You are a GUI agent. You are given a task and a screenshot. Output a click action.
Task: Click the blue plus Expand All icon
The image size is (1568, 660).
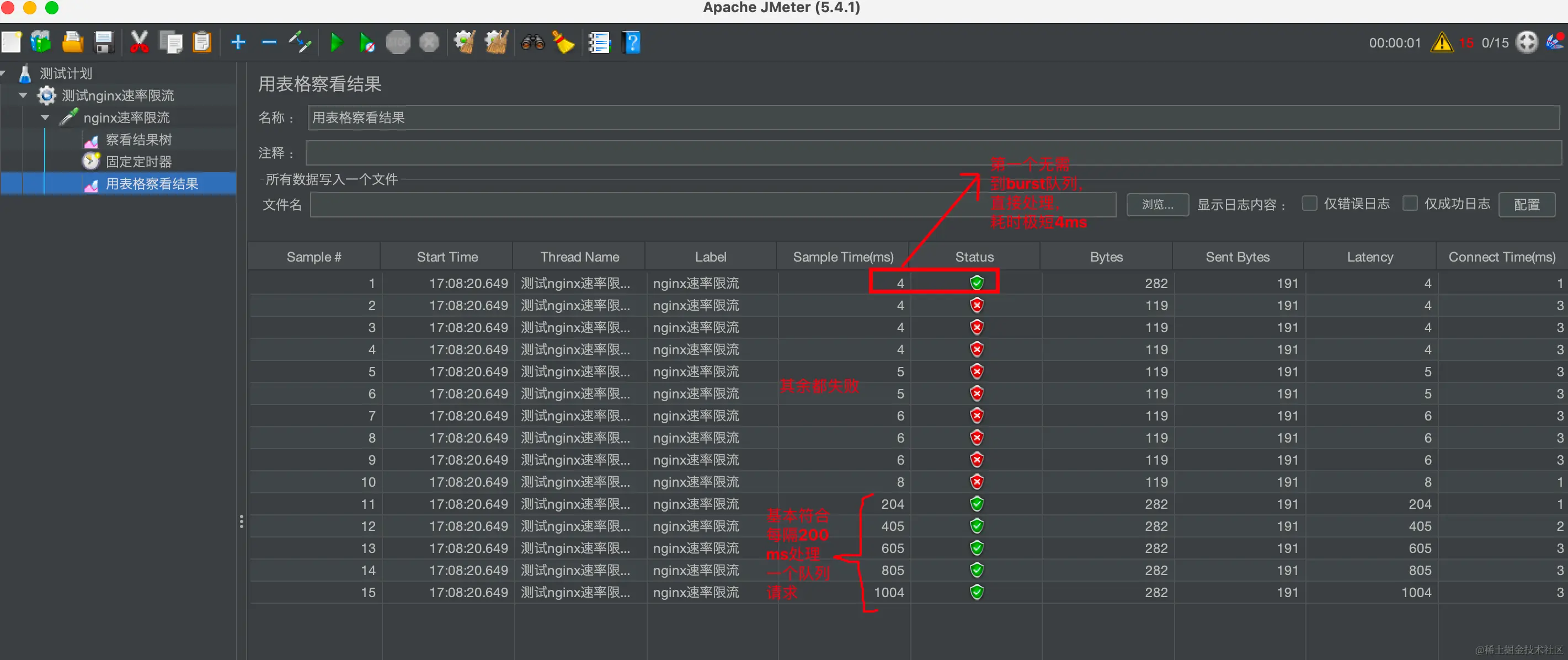pyautogui.click(x=238, y=42)
